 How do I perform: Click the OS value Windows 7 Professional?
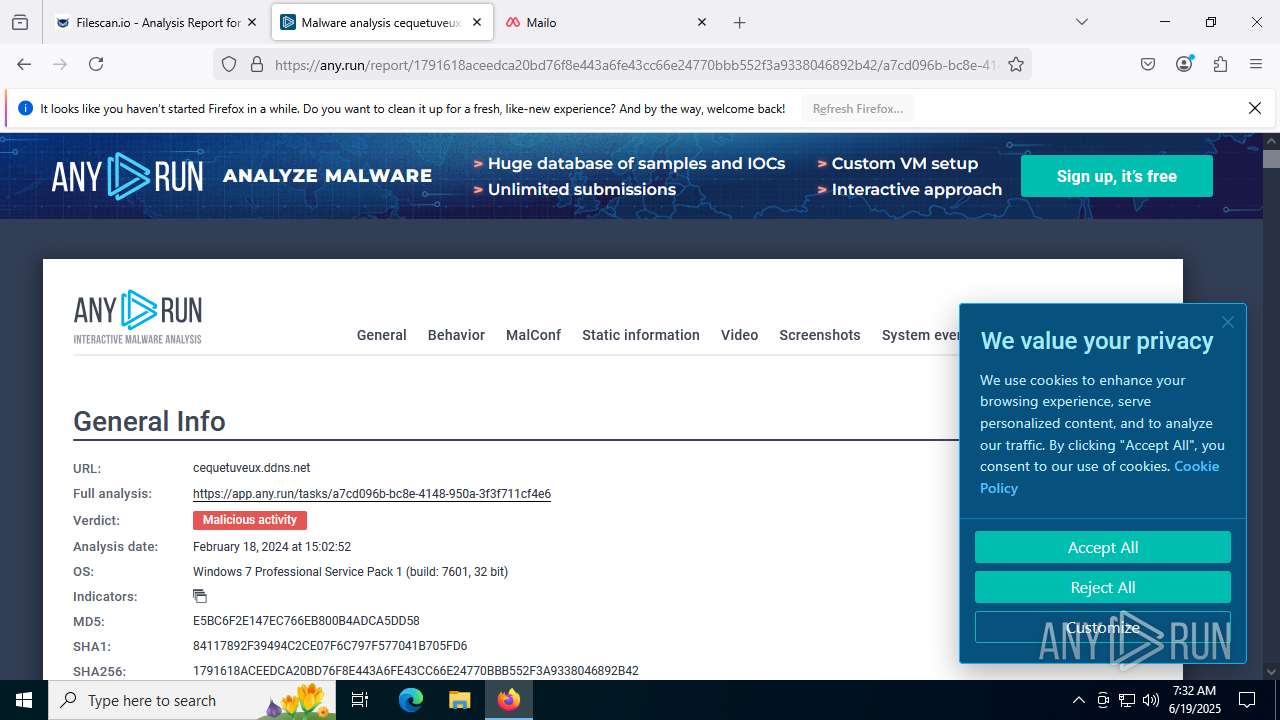pos(350,572)
